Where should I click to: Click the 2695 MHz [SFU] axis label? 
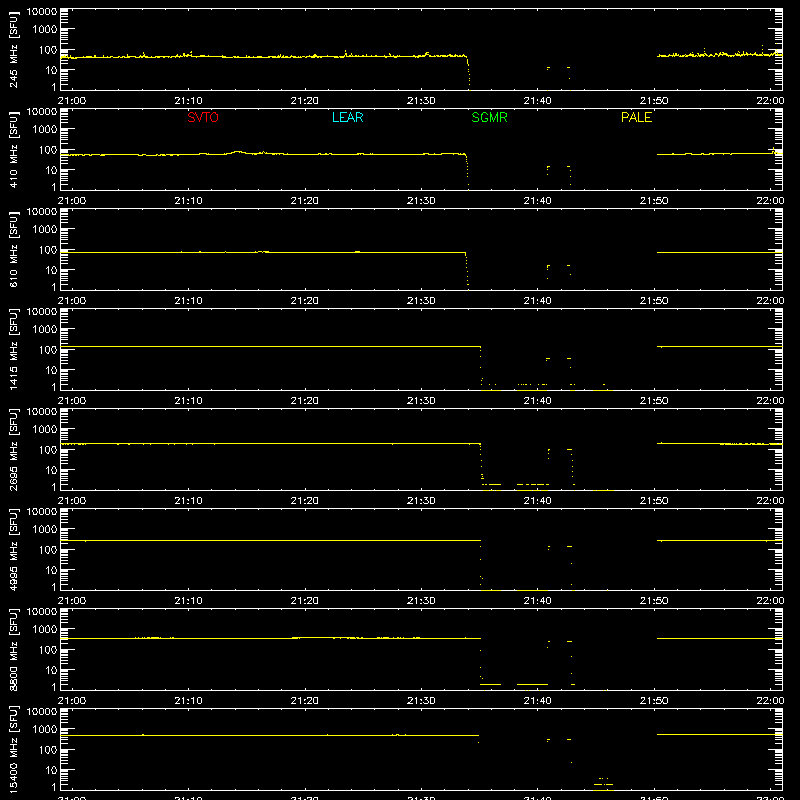pyautogui.click(x=13, y=449)
